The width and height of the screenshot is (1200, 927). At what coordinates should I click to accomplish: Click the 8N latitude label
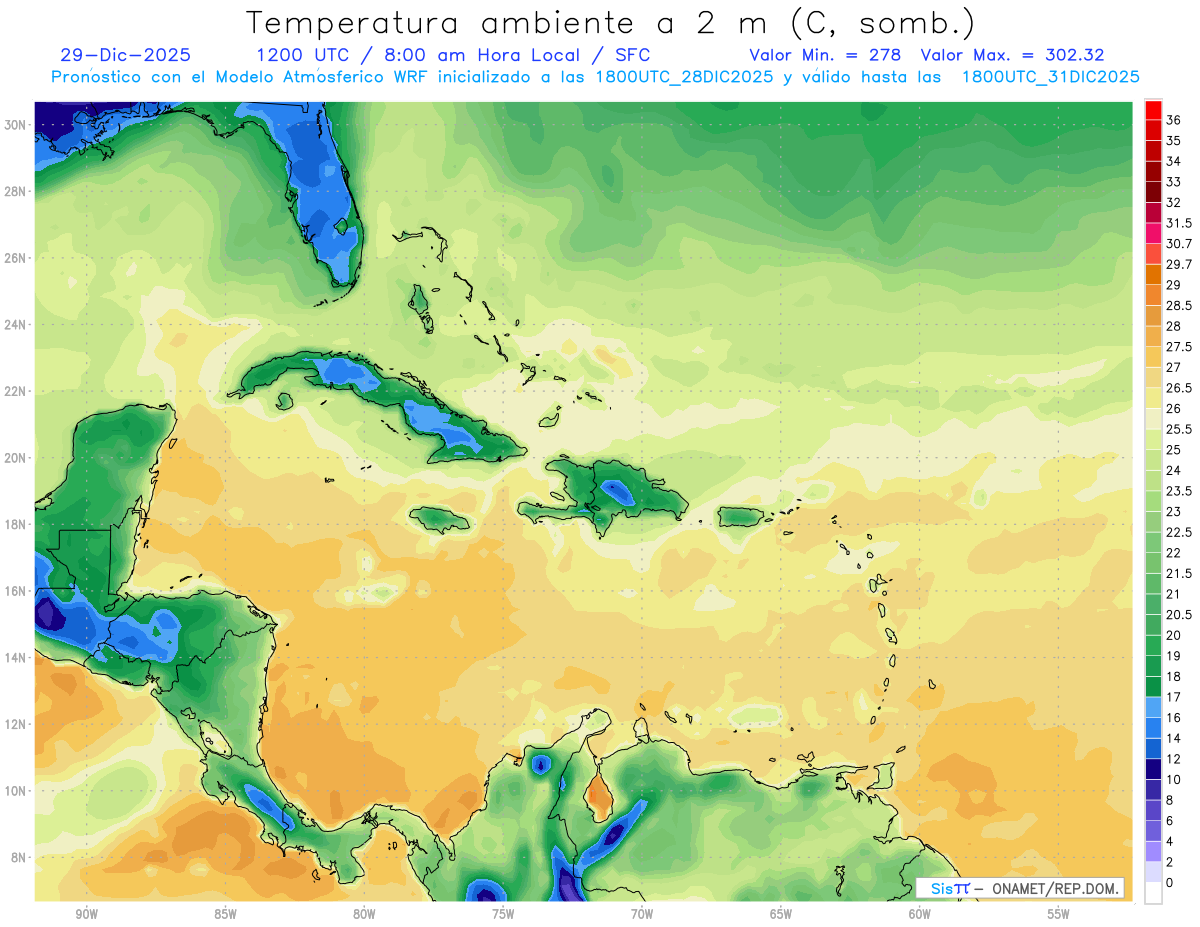[20, 857]
